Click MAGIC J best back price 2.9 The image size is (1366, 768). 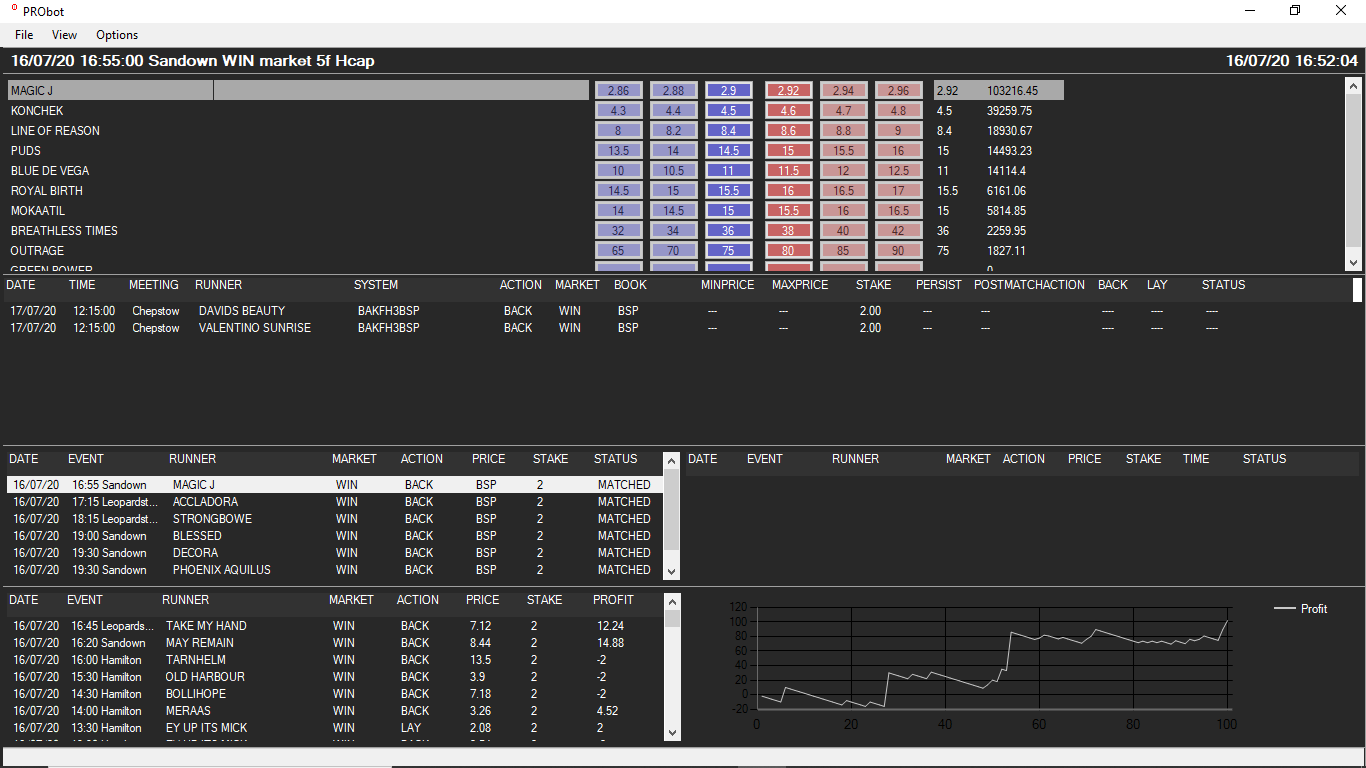pyautogui.click(x=728, y=90)
